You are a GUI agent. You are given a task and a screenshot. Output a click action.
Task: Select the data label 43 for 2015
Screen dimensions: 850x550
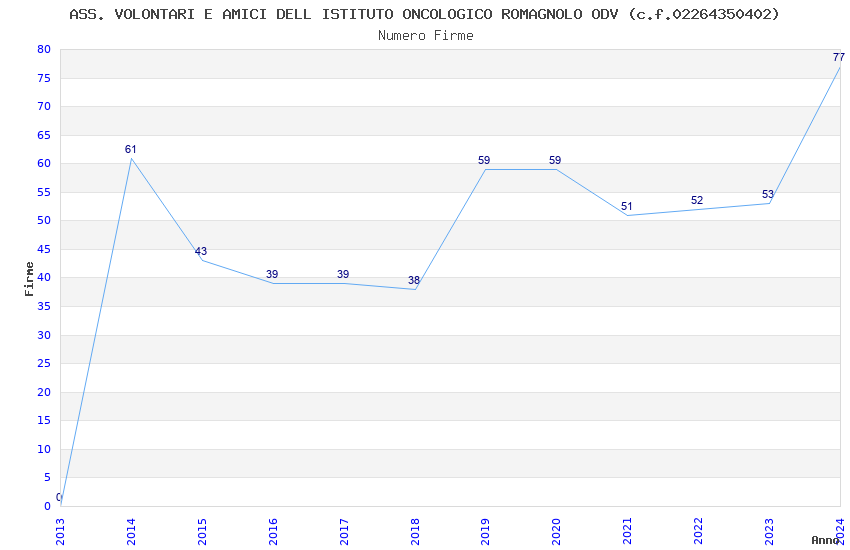[201, 251]
